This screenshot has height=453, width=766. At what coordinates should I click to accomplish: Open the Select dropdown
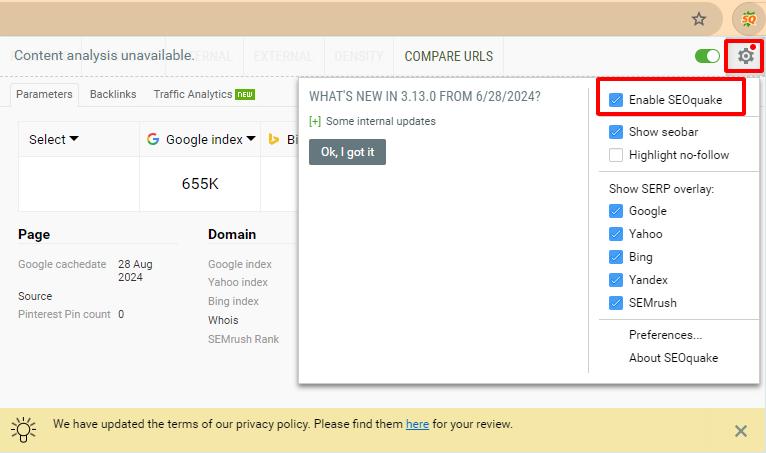54,140
